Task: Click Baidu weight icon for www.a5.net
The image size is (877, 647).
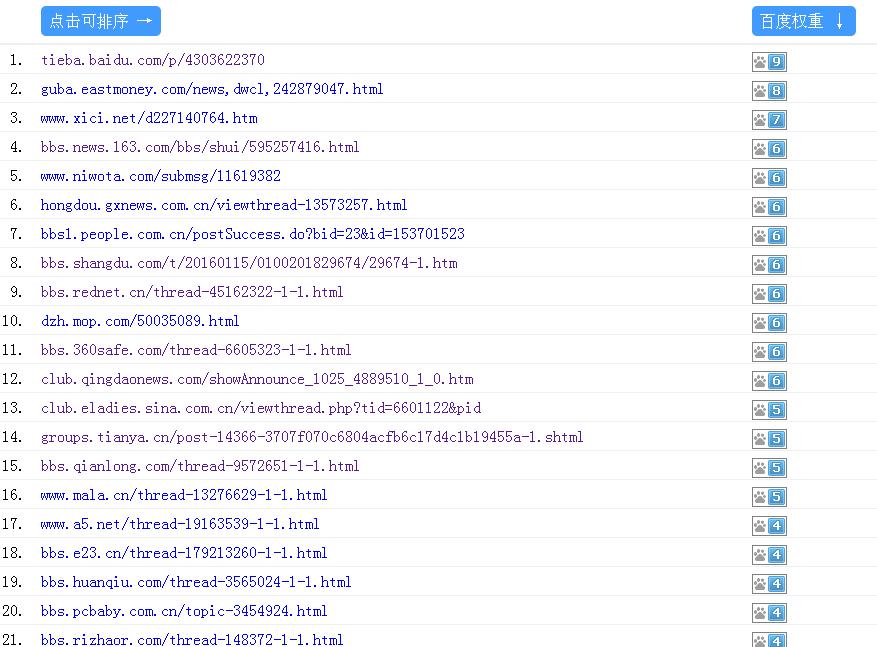Action: (769, 526)
